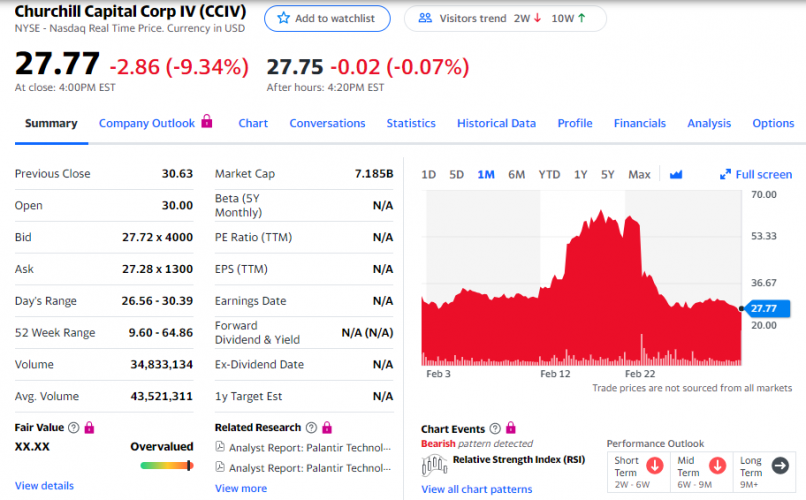This screenshot has width=806, height=500.
Task: Click the Avg. Volume value 43,521,311
Action: click(x=161, y=396)
